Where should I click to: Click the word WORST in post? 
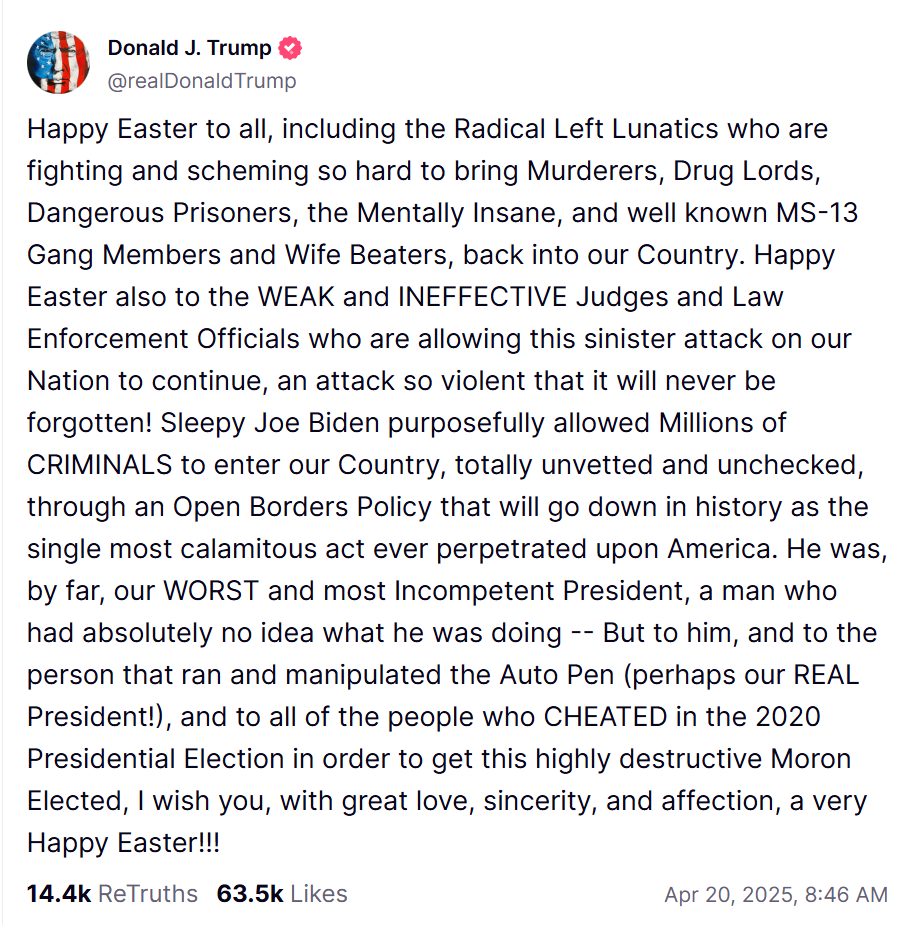pos(211,591)
